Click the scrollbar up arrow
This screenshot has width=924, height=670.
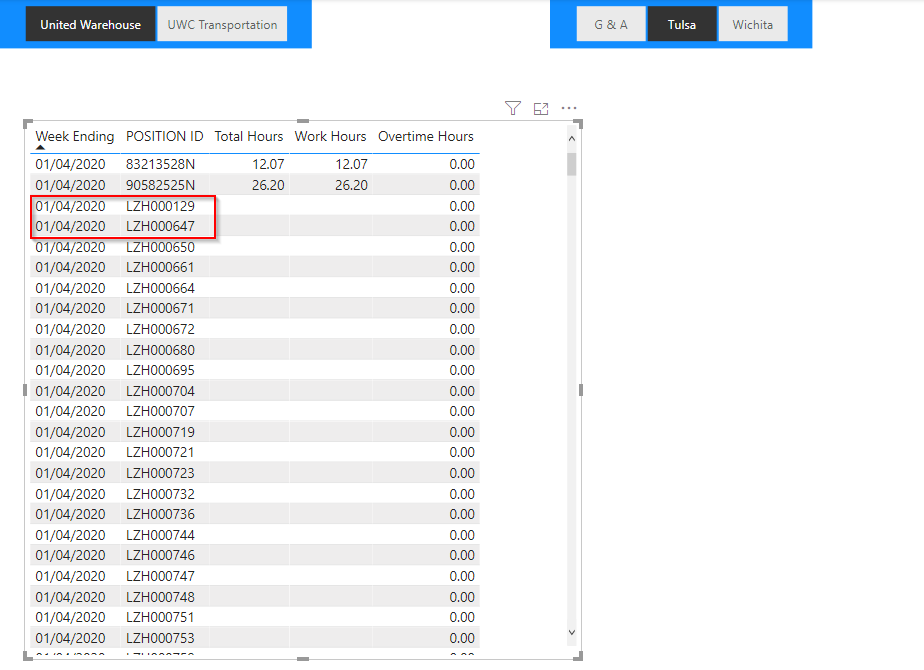572,138
